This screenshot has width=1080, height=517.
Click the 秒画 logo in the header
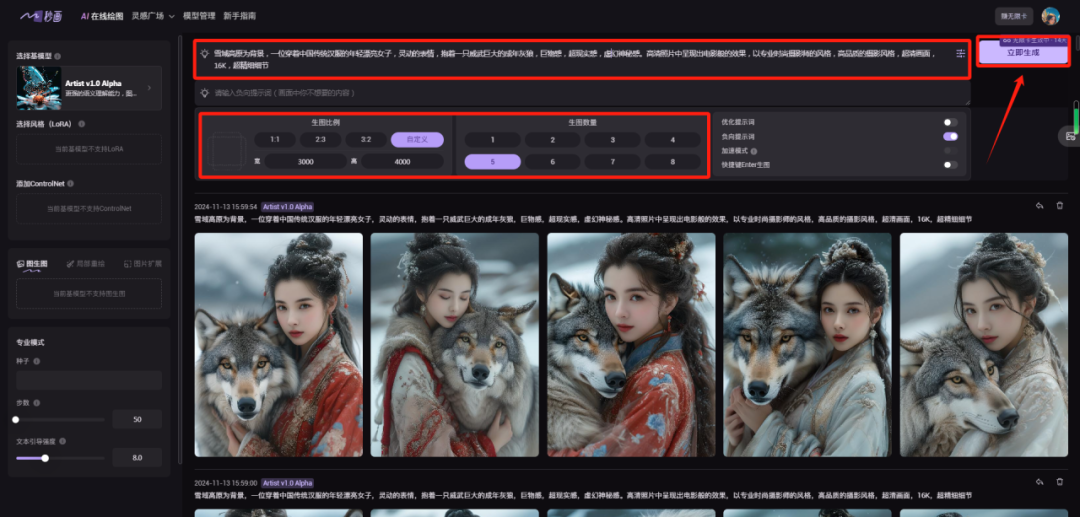pyautogui.click(x=41, y=16)
